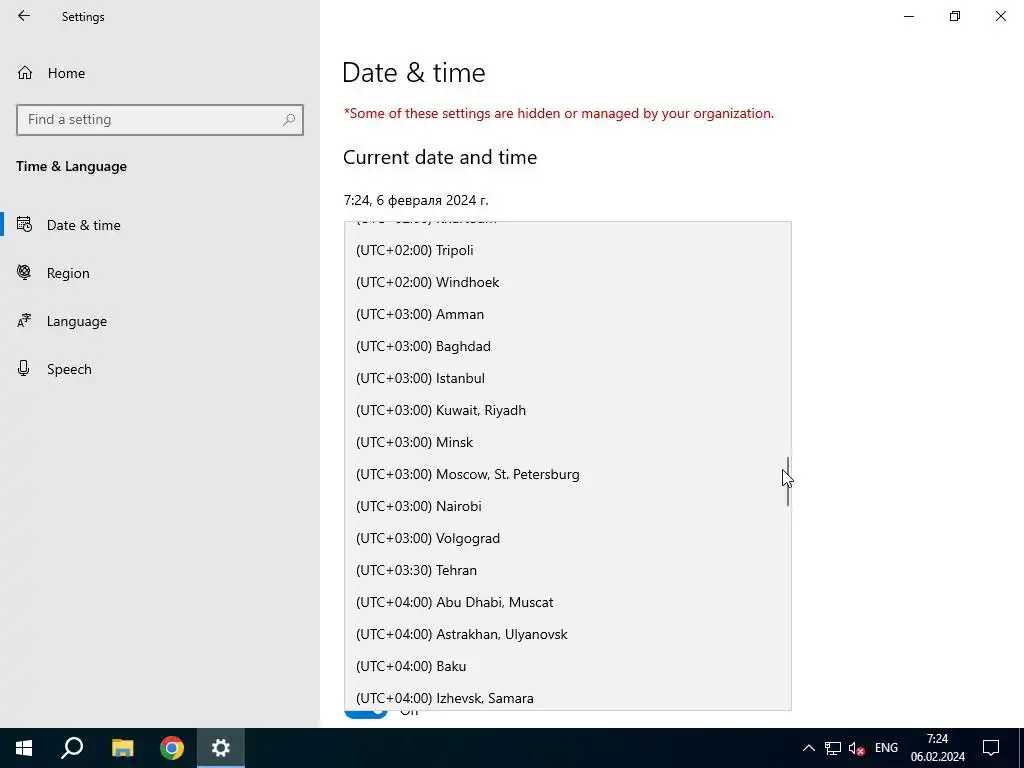Open the notification Action Center

991,748
